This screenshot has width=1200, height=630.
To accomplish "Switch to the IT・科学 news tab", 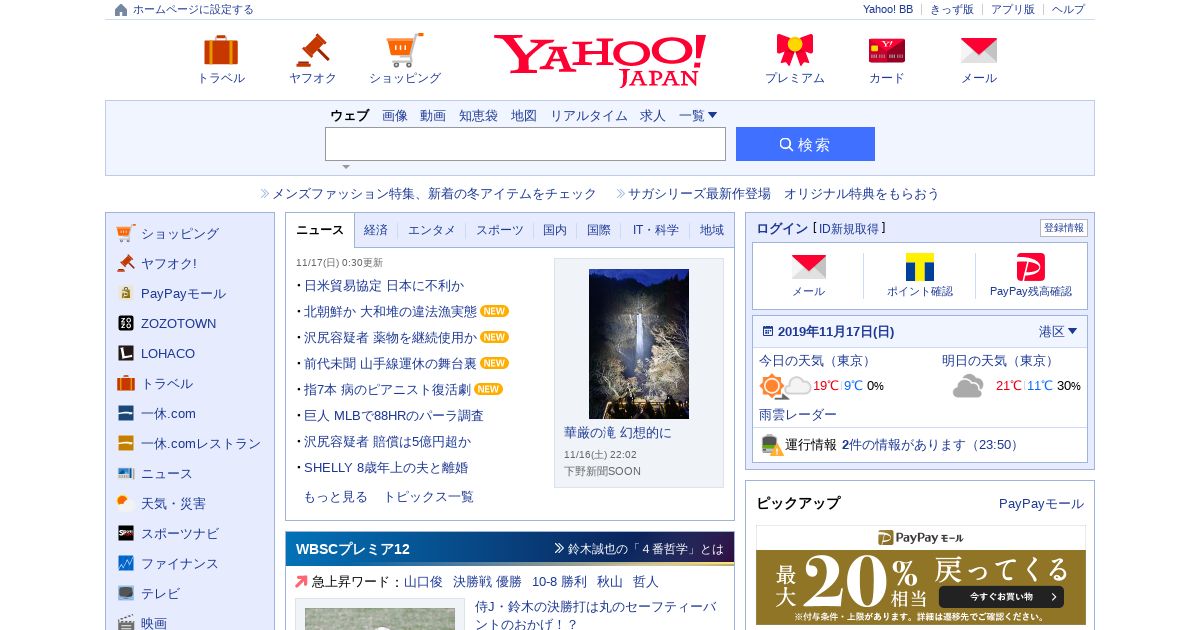I will point(655,230).
